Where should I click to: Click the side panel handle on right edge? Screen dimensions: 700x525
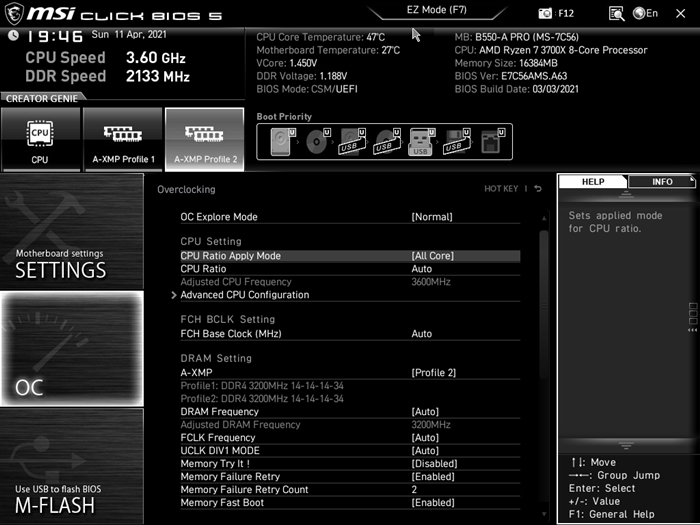692,317
